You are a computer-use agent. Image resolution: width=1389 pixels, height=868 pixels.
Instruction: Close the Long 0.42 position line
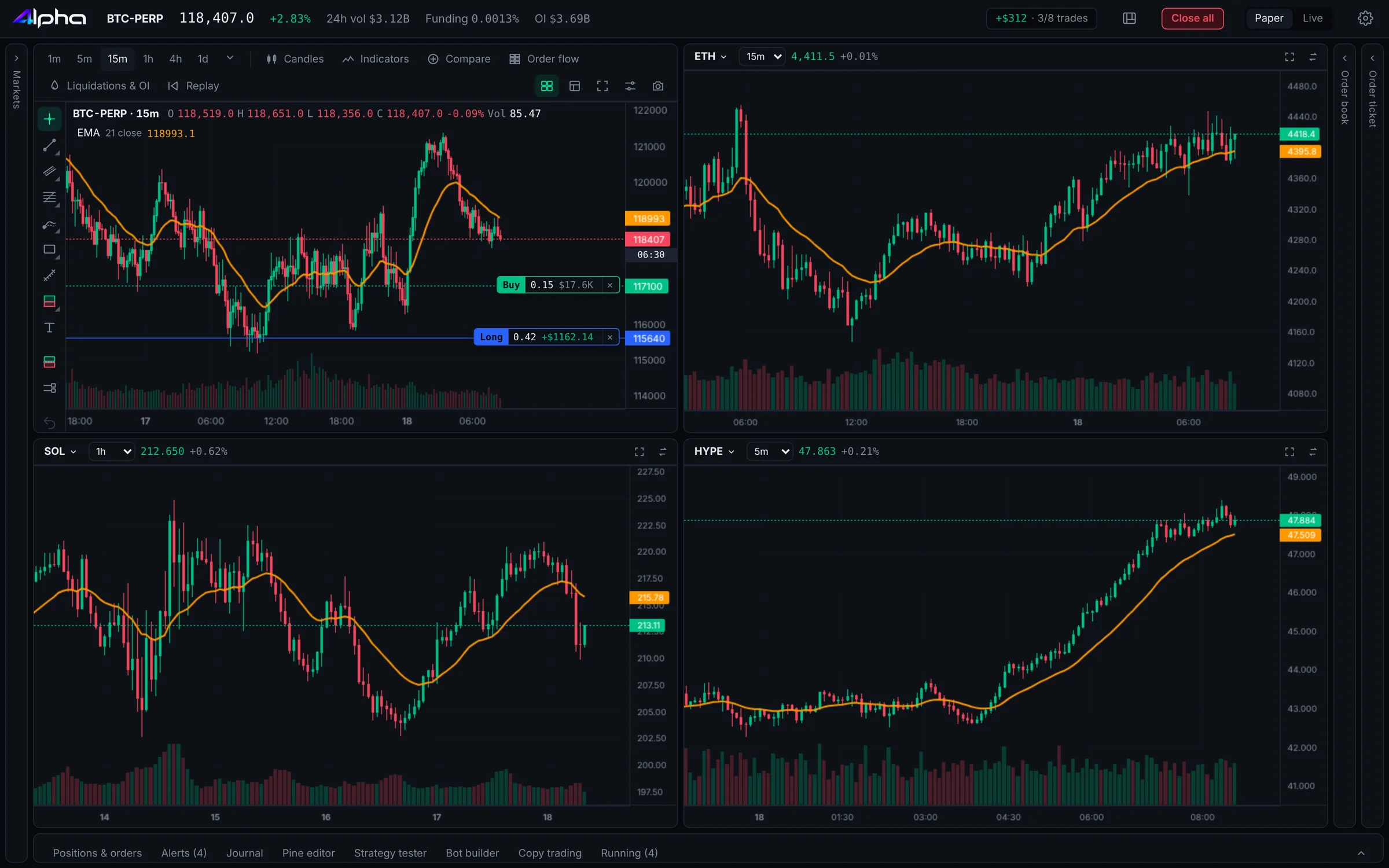pos(610,337)
